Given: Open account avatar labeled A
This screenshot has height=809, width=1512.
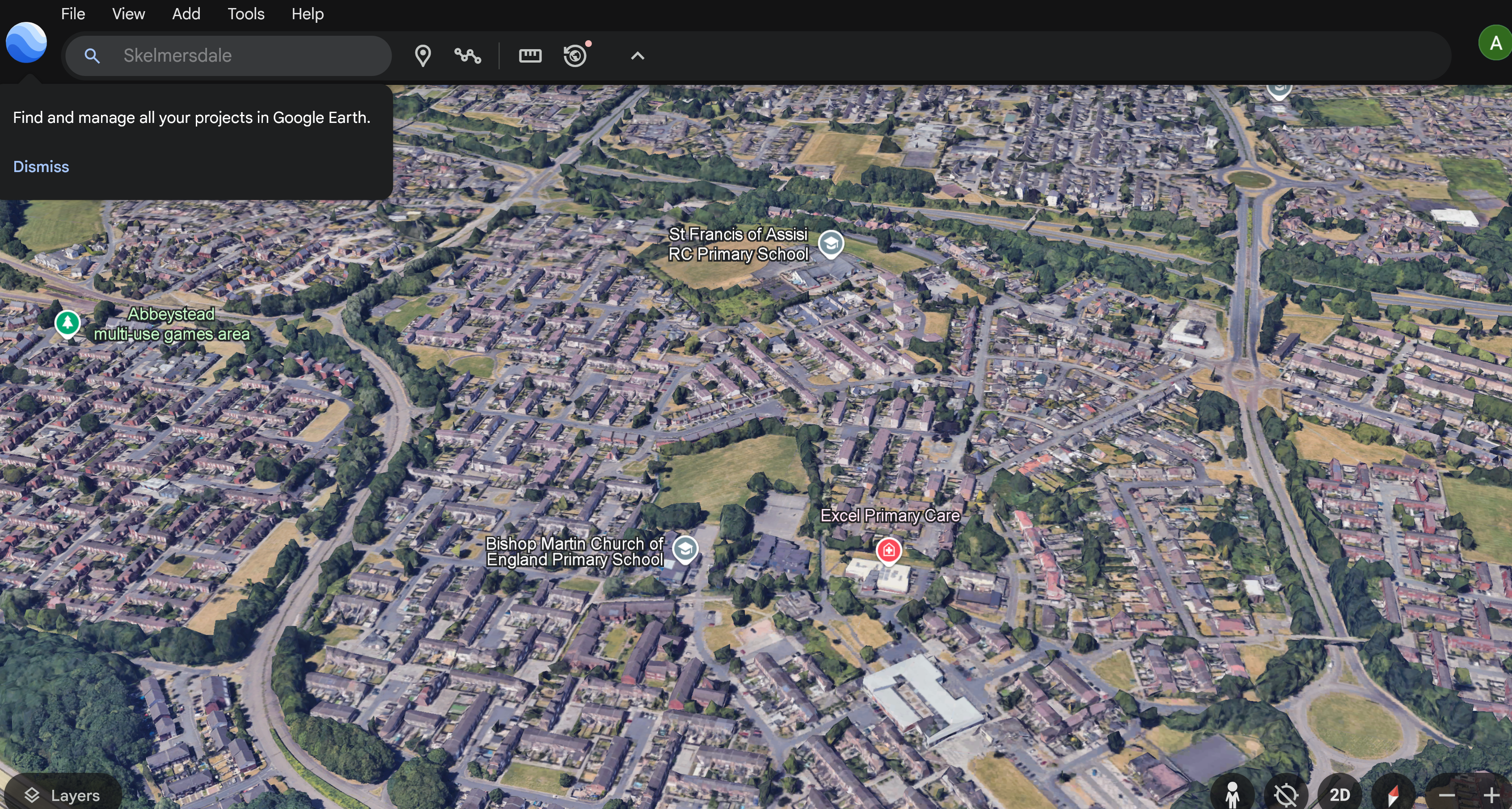Looking at the screenshot, I should tap(1495, 43).
